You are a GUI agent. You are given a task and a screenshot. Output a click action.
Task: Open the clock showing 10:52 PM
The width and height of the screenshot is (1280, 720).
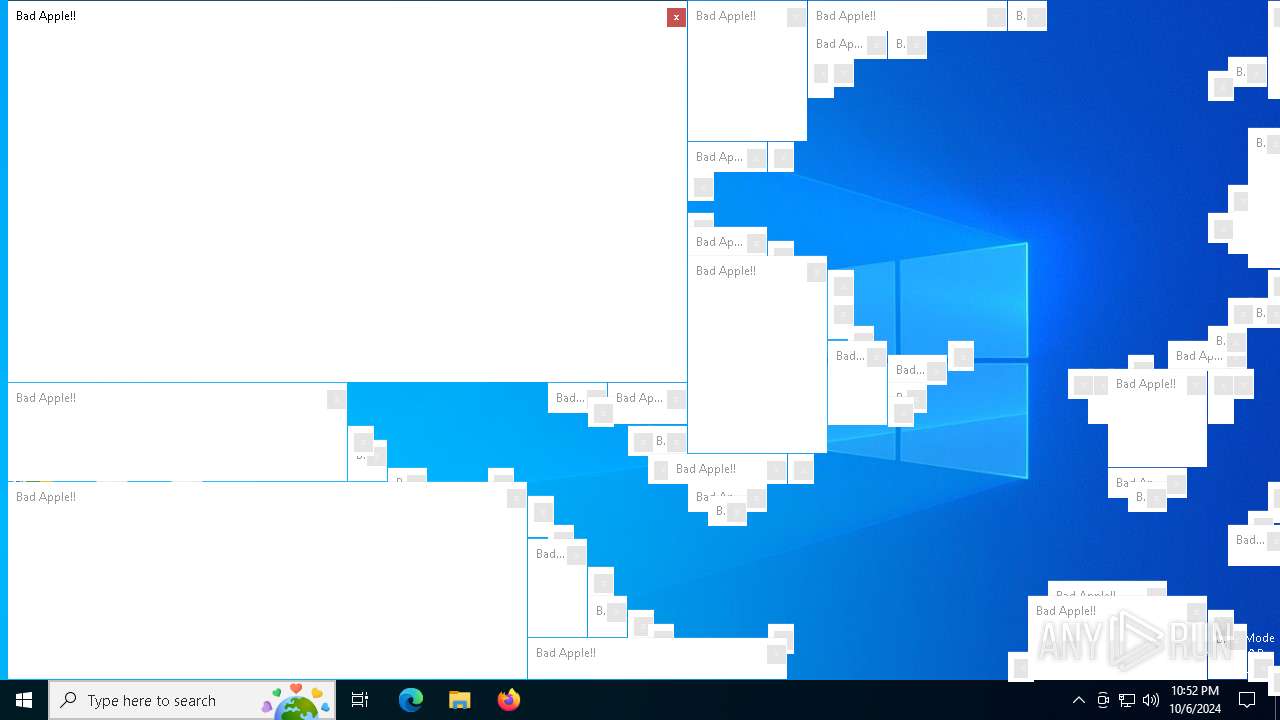1195,700
